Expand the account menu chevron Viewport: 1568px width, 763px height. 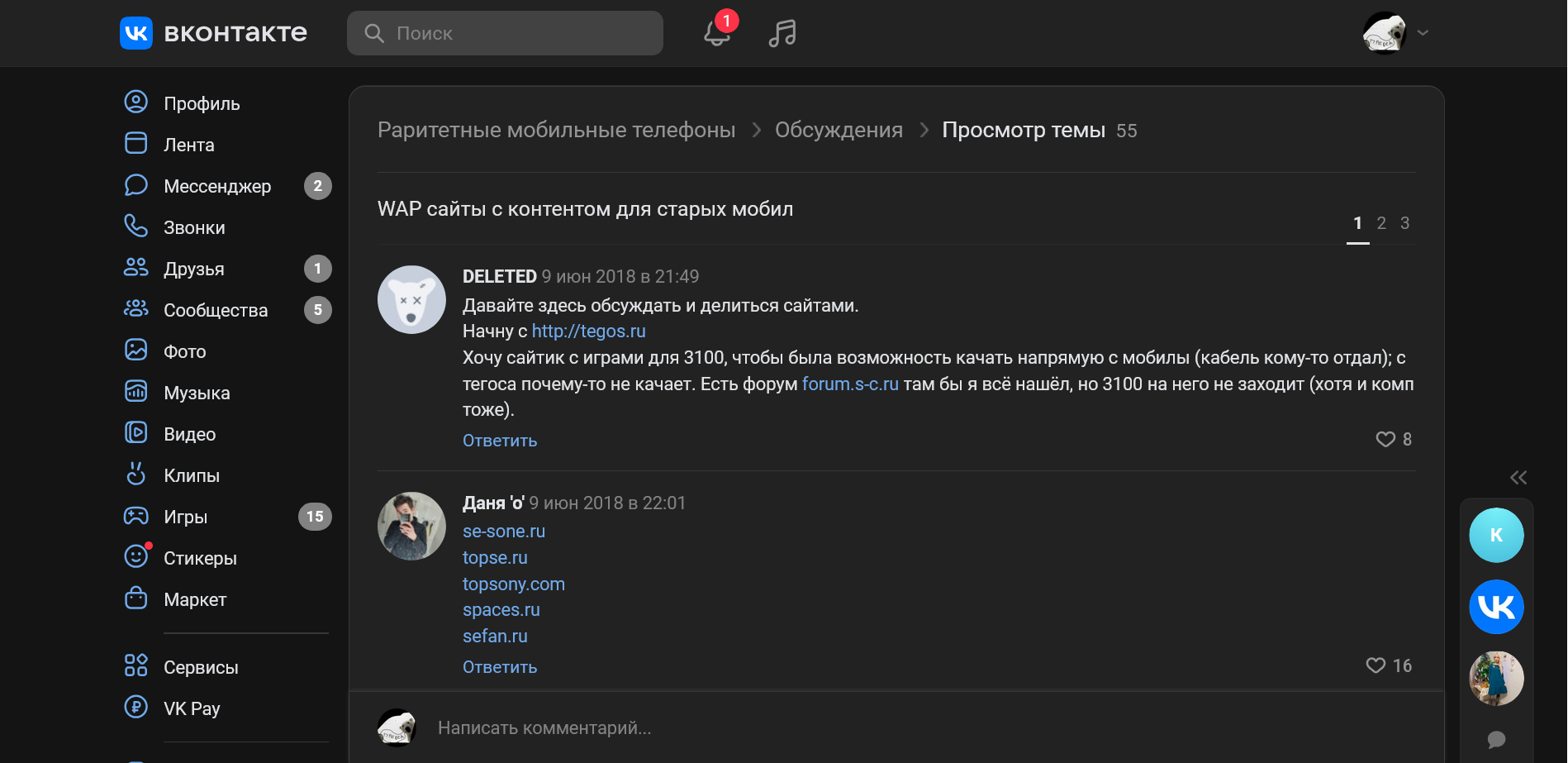pyautogui.click(x=1423, y=33)
